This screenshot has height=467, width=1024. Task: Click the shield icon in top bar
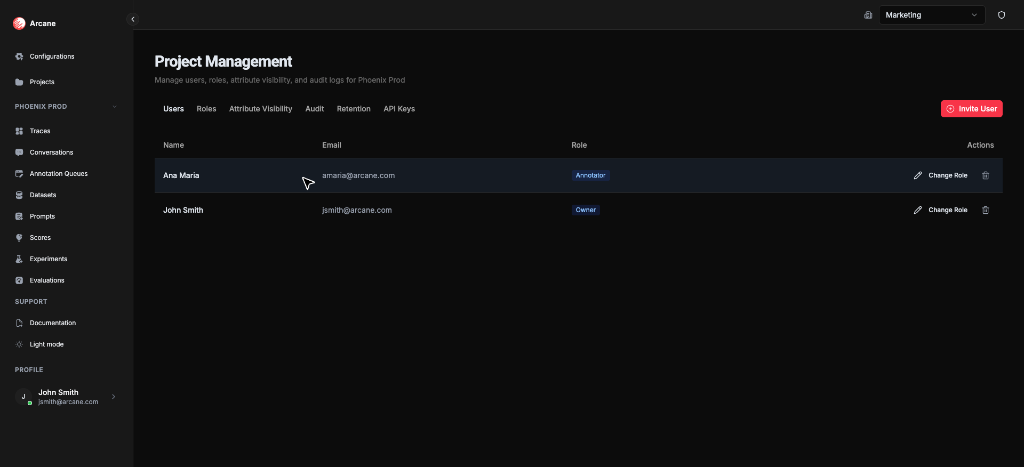click(x=1001, y=15)
